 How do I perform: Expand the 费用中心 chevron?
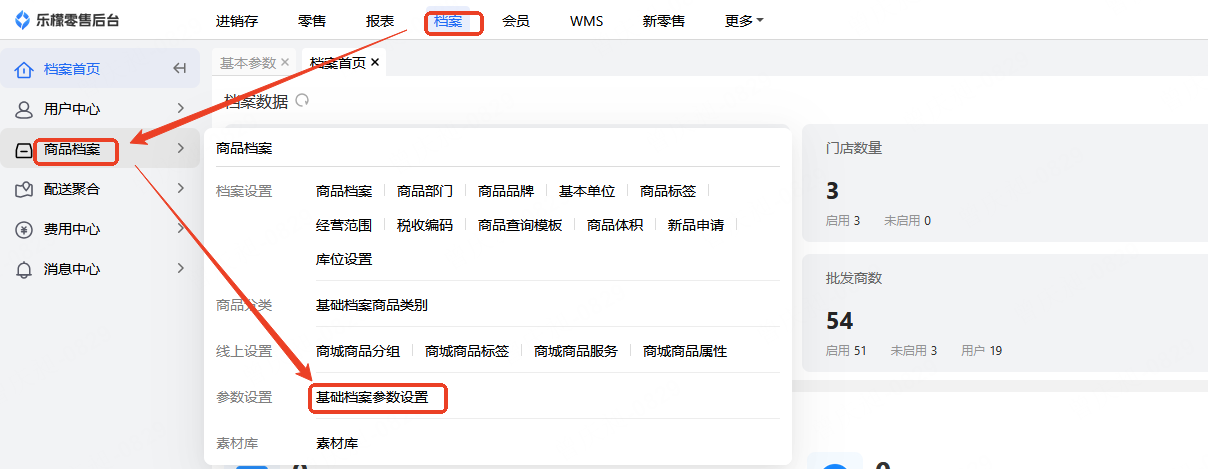[181, 228]
